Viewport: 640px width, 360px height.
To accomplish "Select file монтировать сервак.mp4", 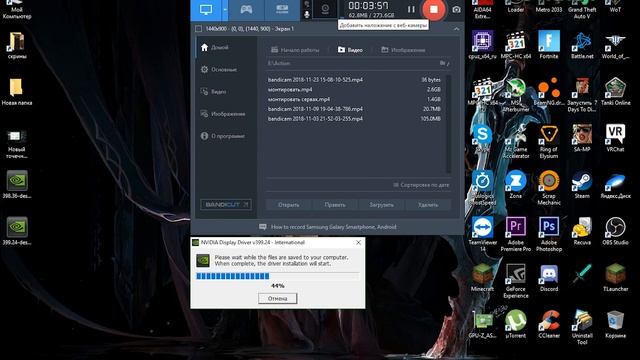I will click(x=354, y=99).
